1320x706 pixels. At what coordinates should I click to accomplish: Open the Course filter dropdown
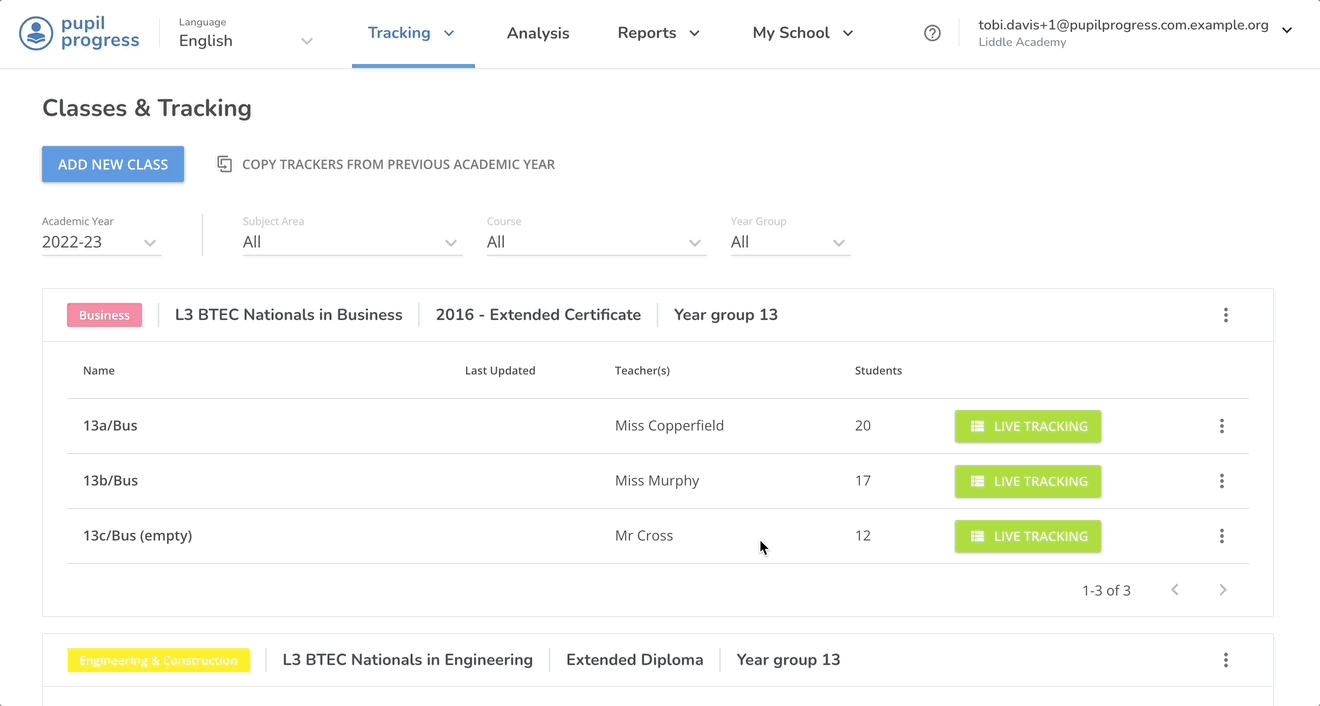click(695, 242)
